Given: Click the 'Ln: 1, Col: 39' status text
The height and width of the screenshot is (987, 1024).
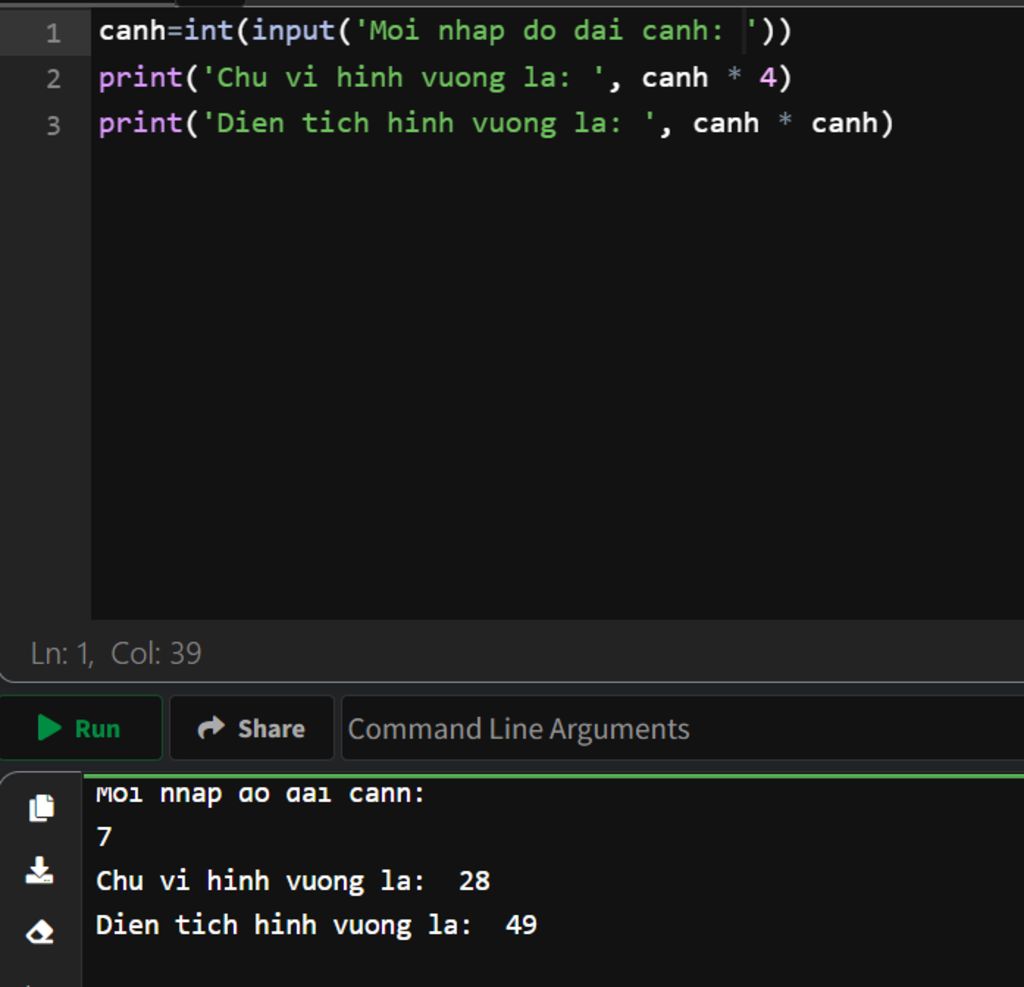Looking at the screenshot, I should click(116, 653).
